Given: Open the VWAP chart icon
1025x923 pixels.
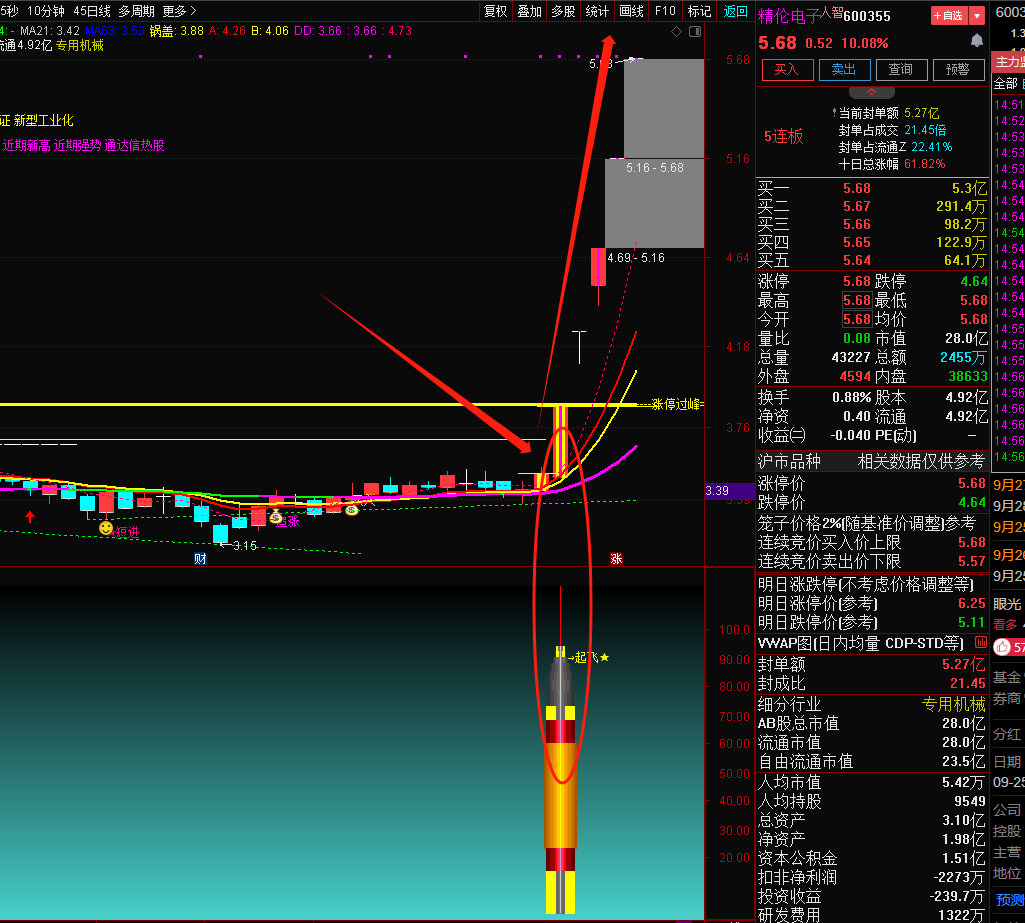Looking at the screenshot, I should pos(981,643).
